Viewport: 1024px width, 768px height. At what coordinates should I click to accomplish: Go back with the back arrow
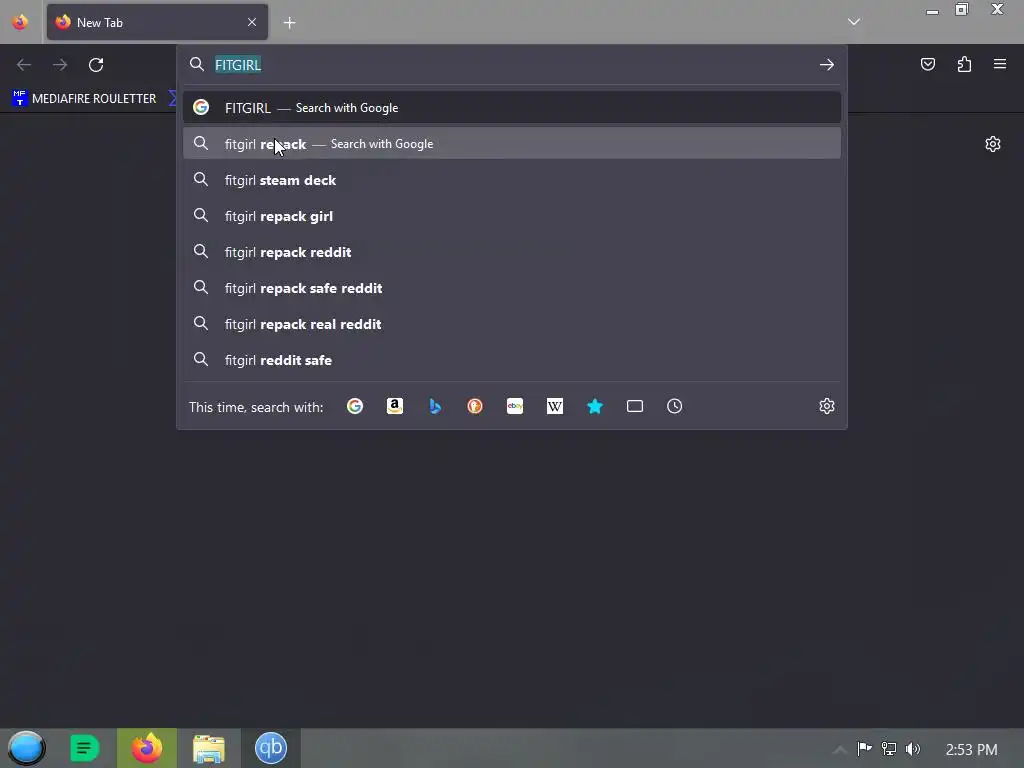point(24,65)
